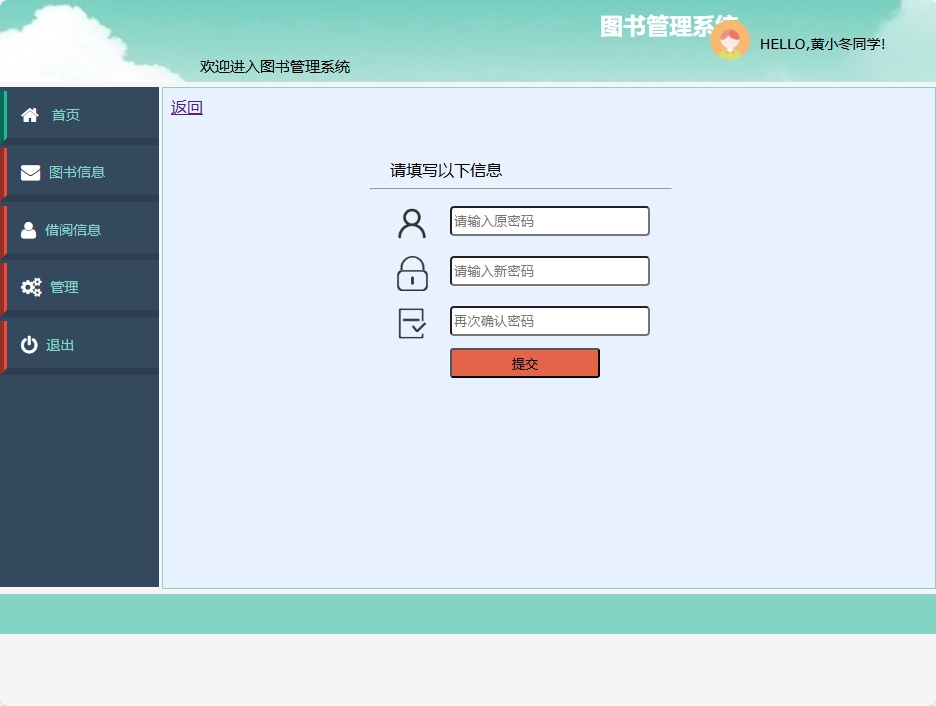This screenshot has height=706, width=936.
Task: Click the home icon beside 首页
Action: click(x=30, y=114)
